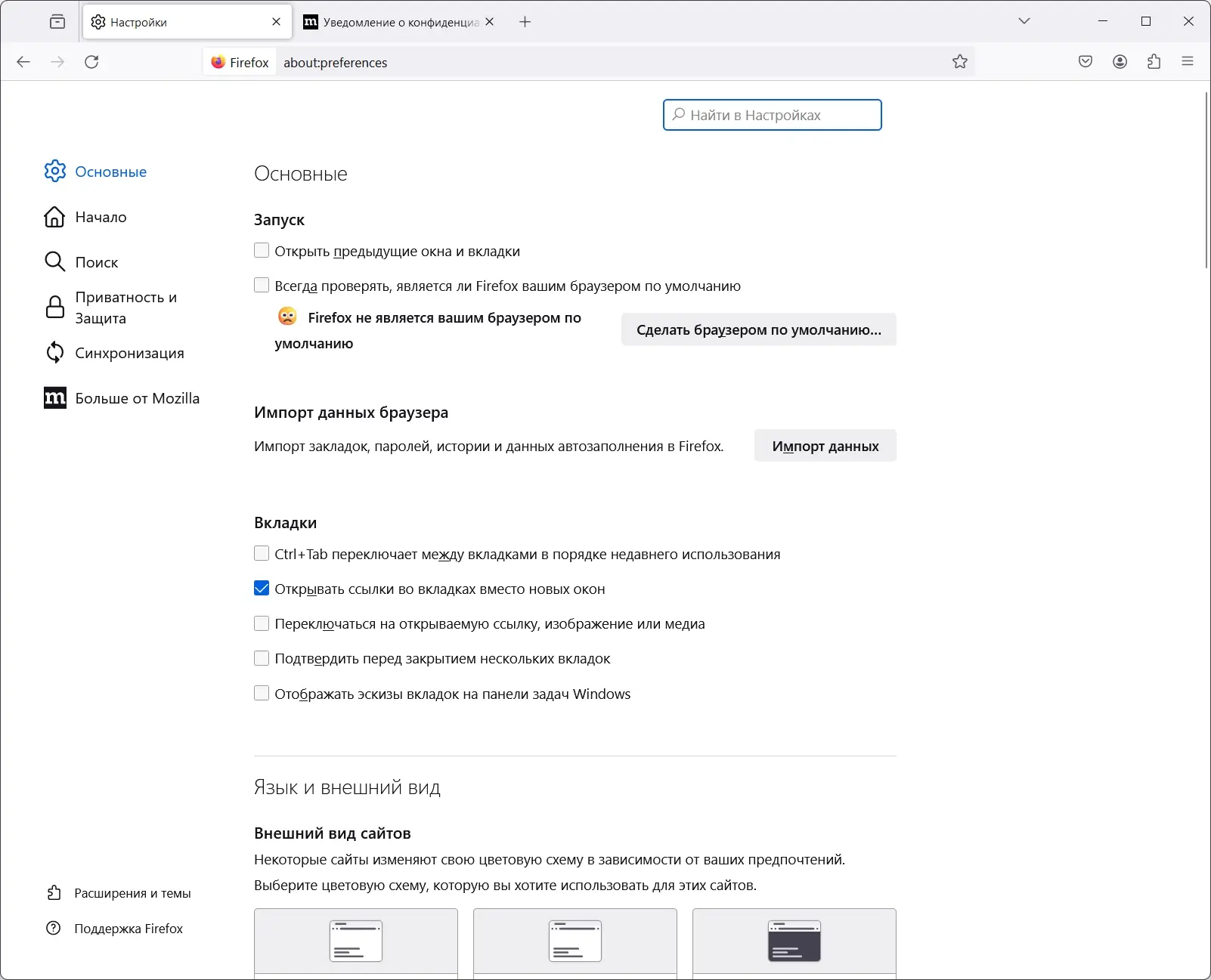Open Поддержка Firefox
Screen dimensions: 1211x980
(x=128, y=929)
